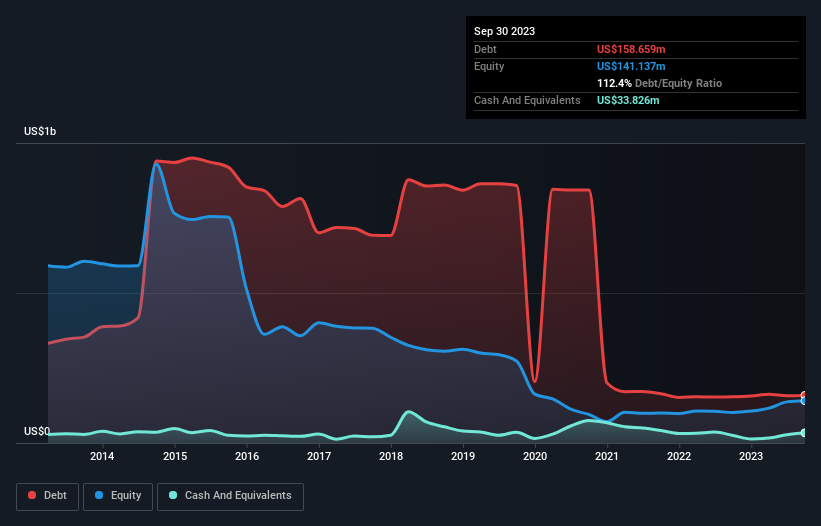Toggle Cash And Equivalents legend button
Viewport: 821px width, 526px height.
[230, 496]
